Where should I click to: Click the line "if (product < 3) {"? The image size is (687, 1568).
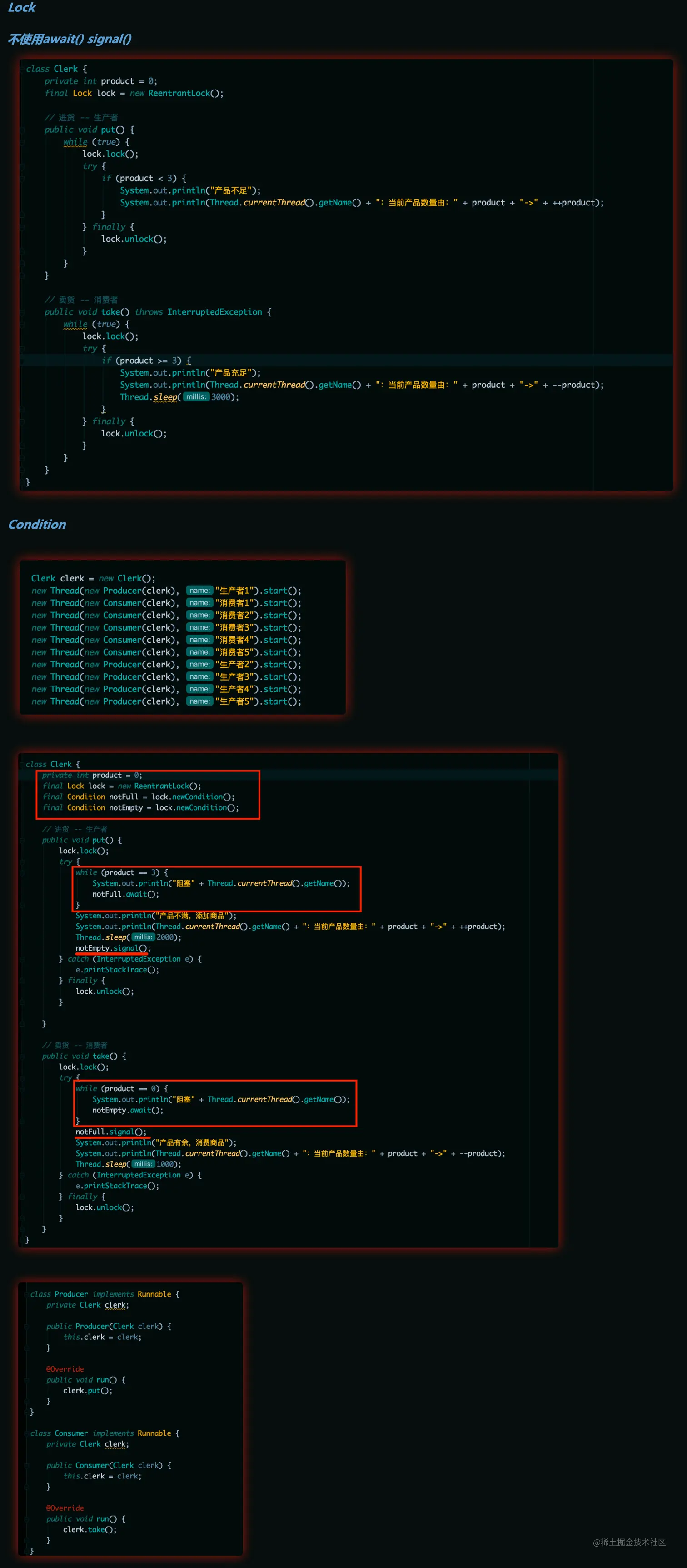point(144,178)
